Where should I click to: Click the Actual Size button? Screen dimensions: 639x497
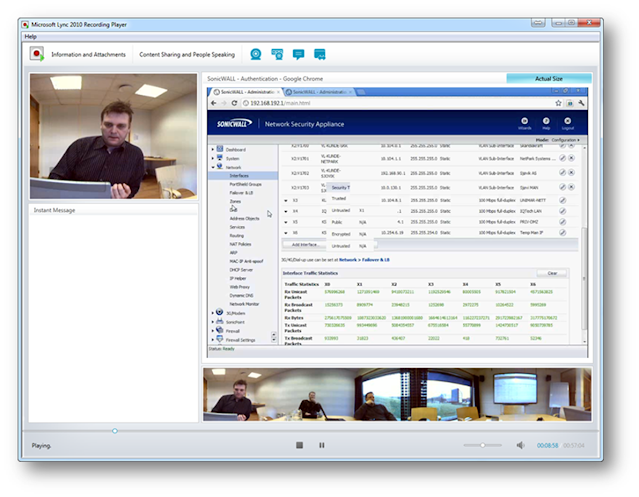tap(549, 78)
